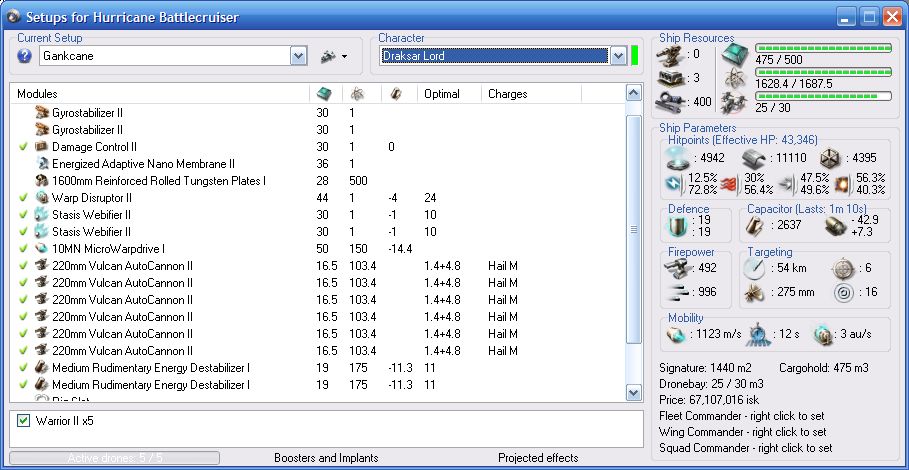Click the Warp Disruptor II module icon
The height and width of the screenshot is (470, 909).
click(x=41, y=198)
